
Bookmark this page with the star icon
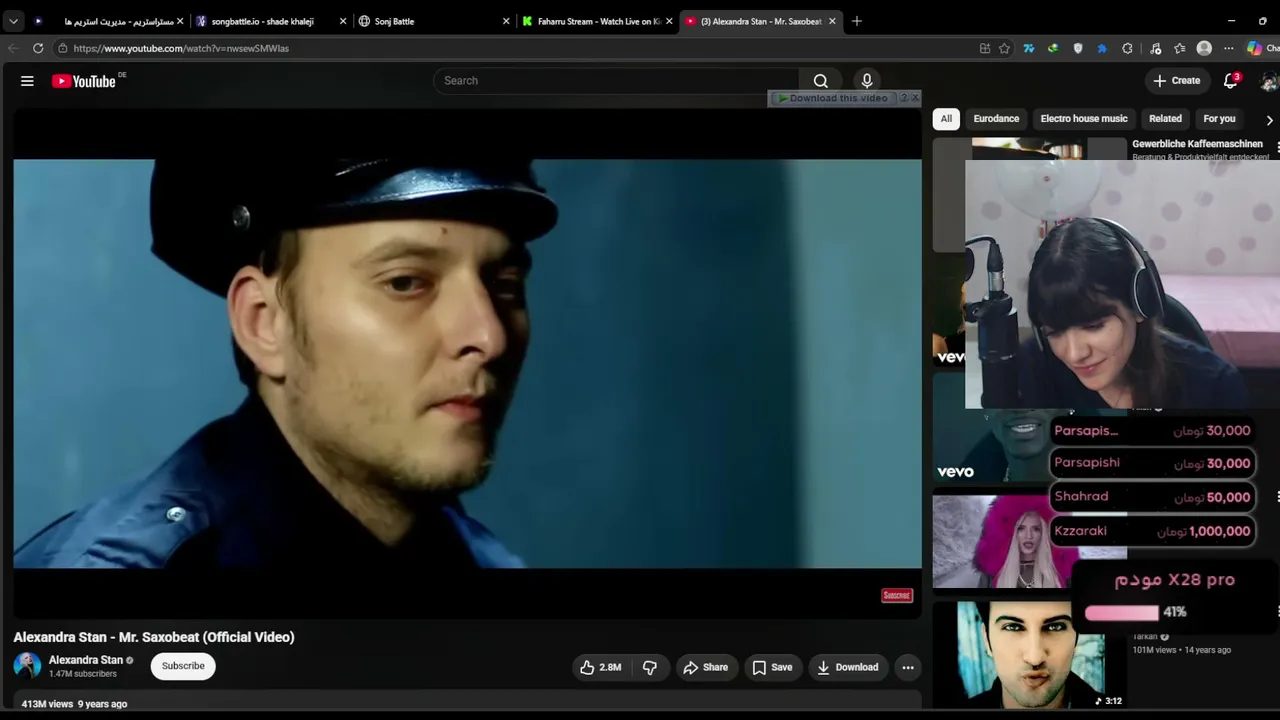pyautogui.click(x=1004, y=48)
